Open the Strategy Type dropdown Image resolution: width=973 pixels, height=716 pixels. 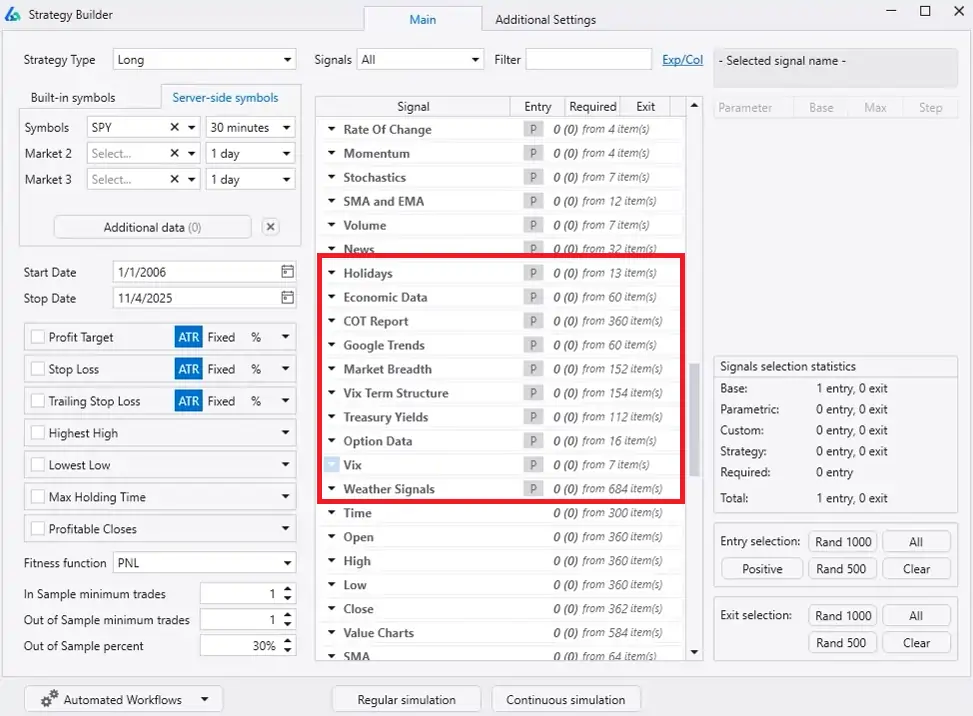(x=204, y=60)
